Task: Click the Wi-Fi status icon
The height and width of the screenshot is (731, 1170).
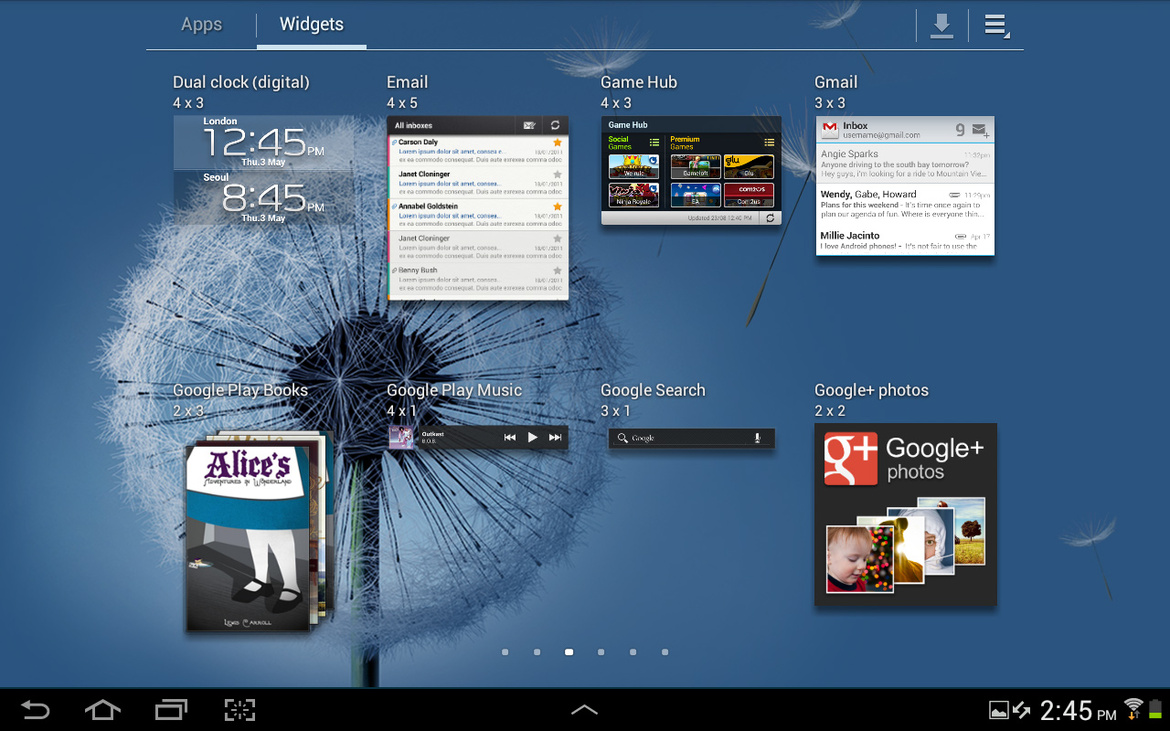Action: click(x=1133, y=709)
